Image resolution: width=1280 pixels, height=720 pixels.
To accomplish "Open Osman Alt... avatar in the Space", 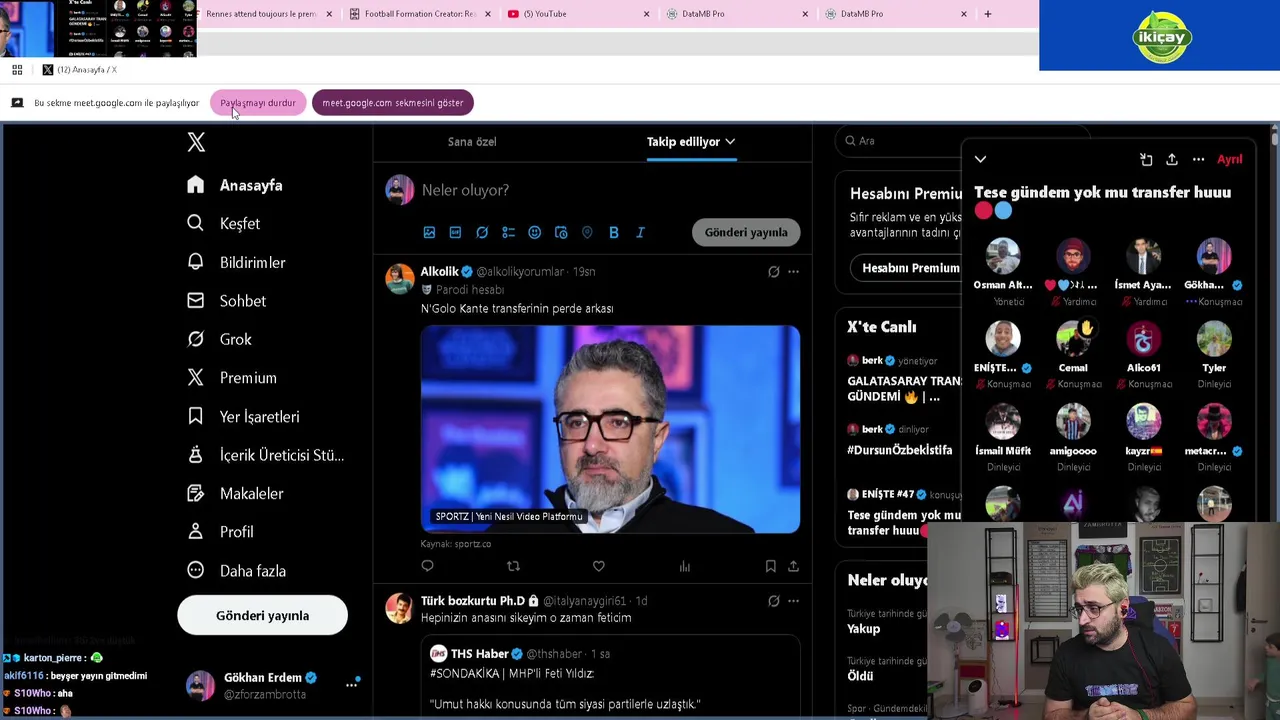I will click(x=1002, y=257).
